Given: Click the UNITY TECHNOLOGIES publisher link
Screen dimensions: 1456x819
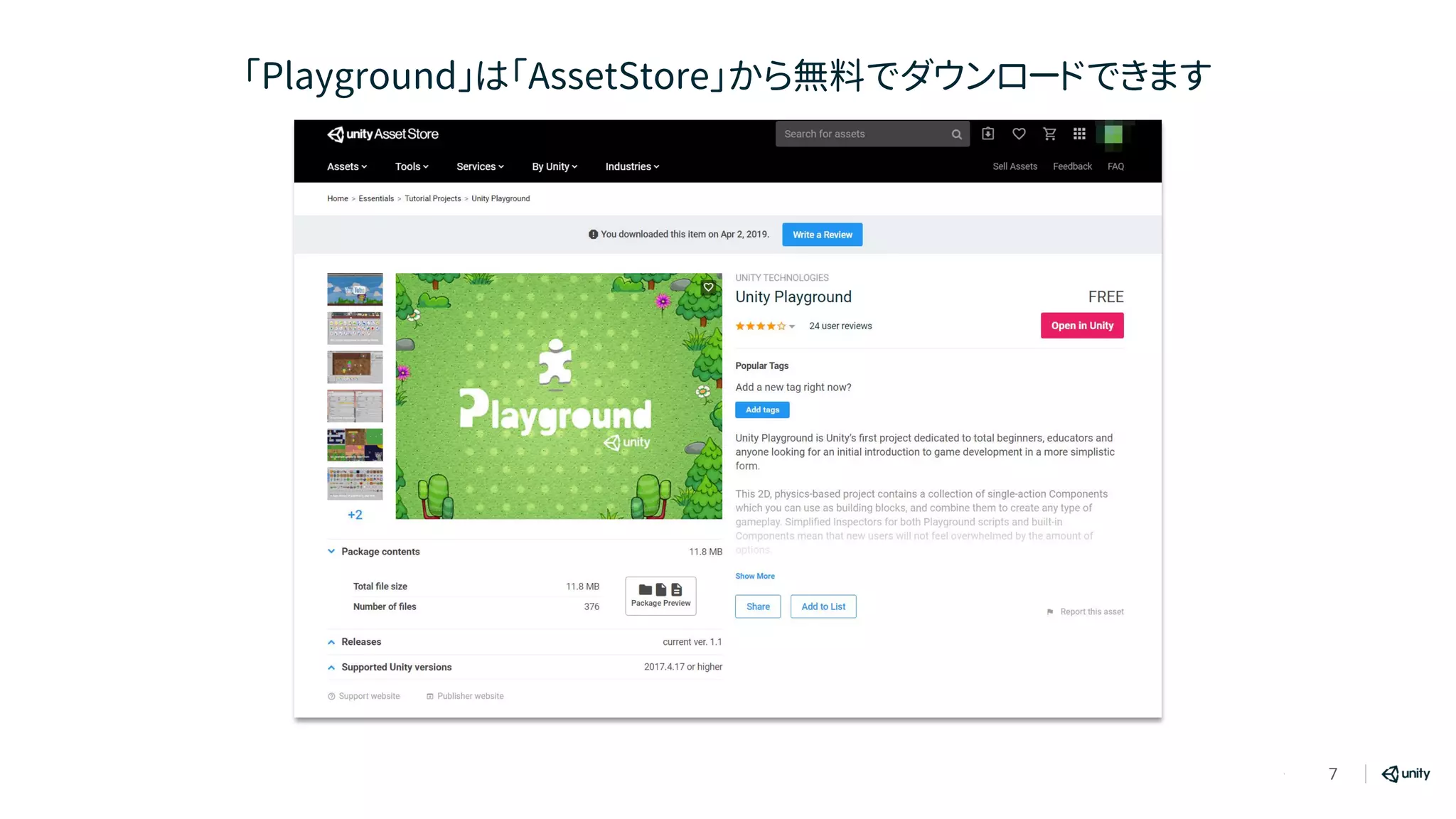Looking at the screenshot, I should click(782, 278).
